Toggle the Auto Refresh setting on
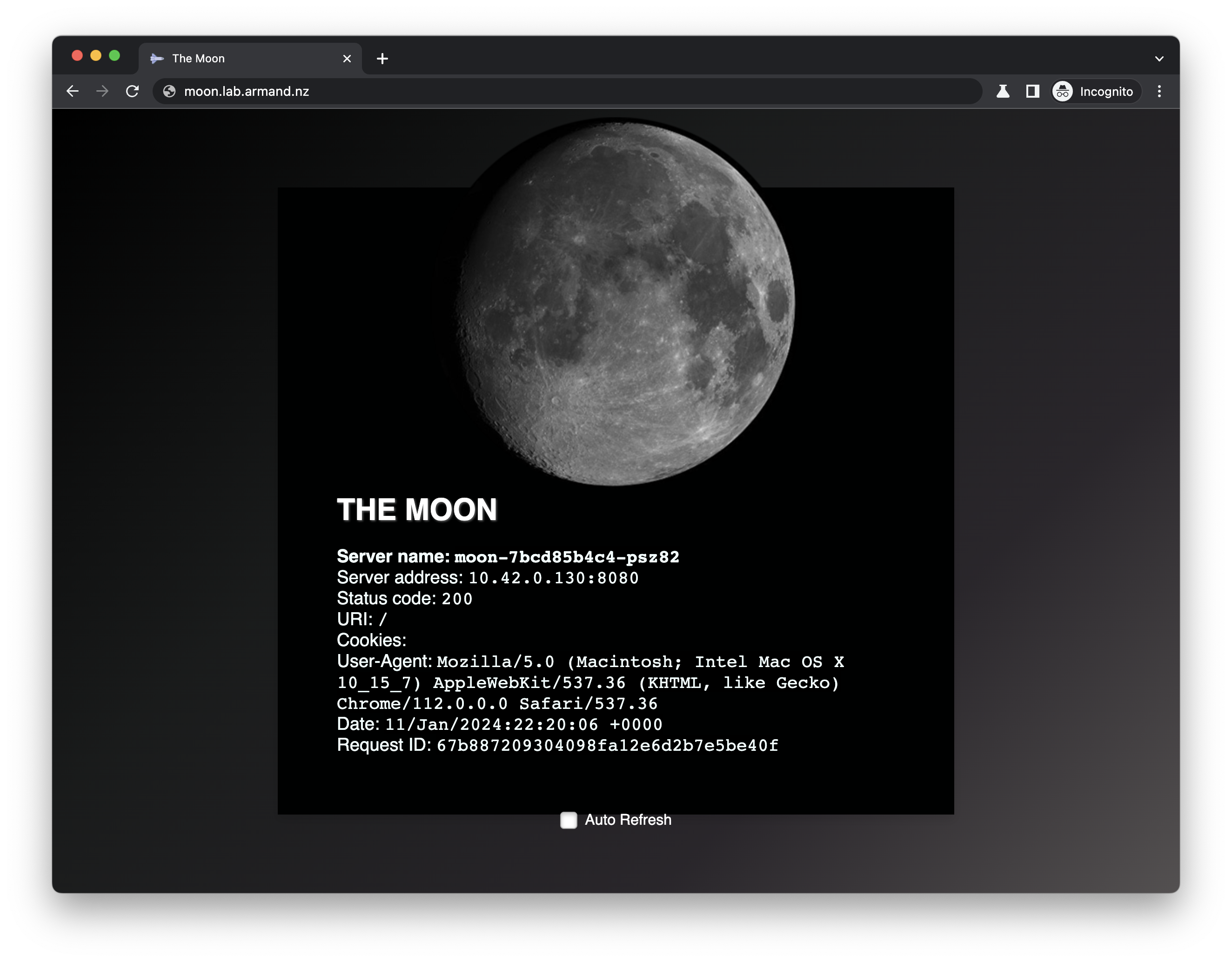 568,819
